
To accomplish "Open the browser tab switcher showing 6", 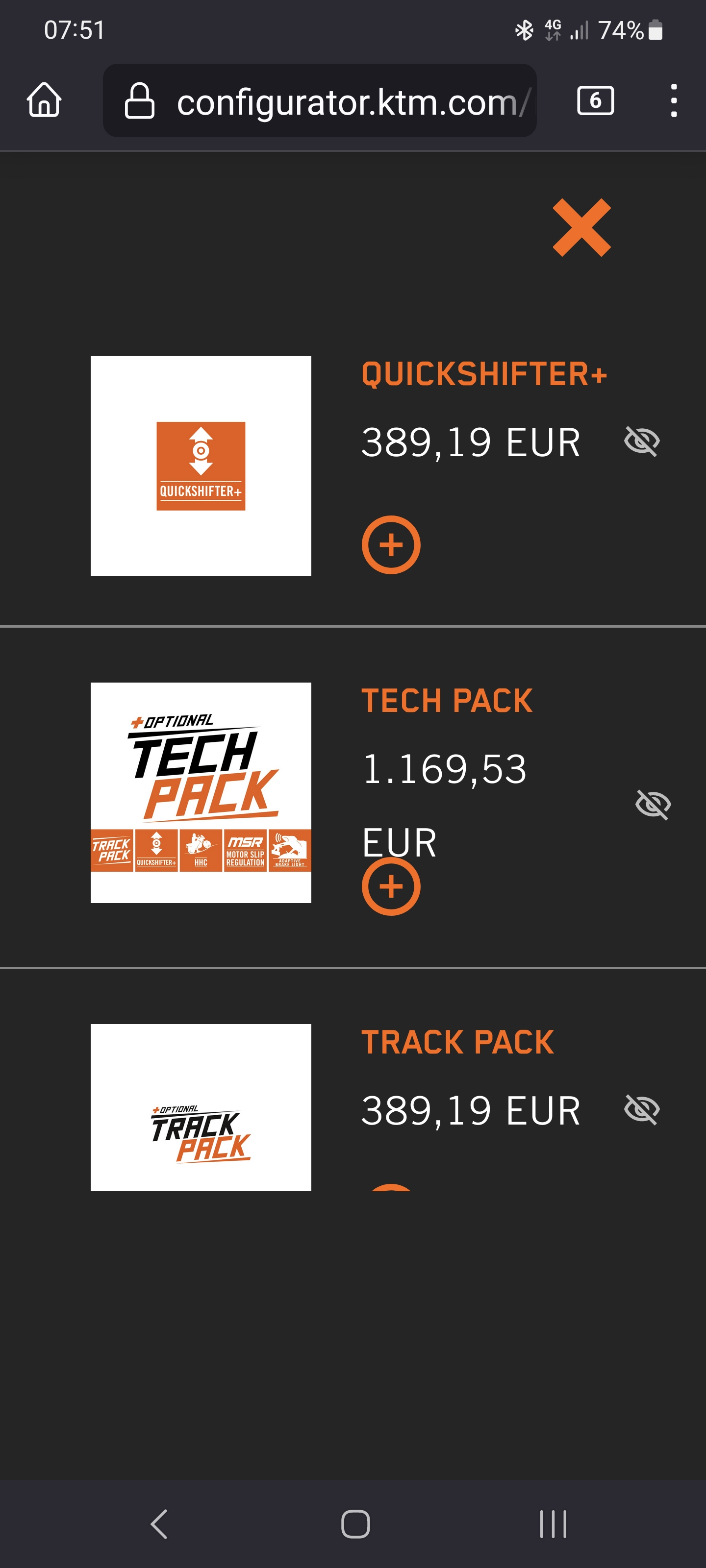I will pos(595,100).
